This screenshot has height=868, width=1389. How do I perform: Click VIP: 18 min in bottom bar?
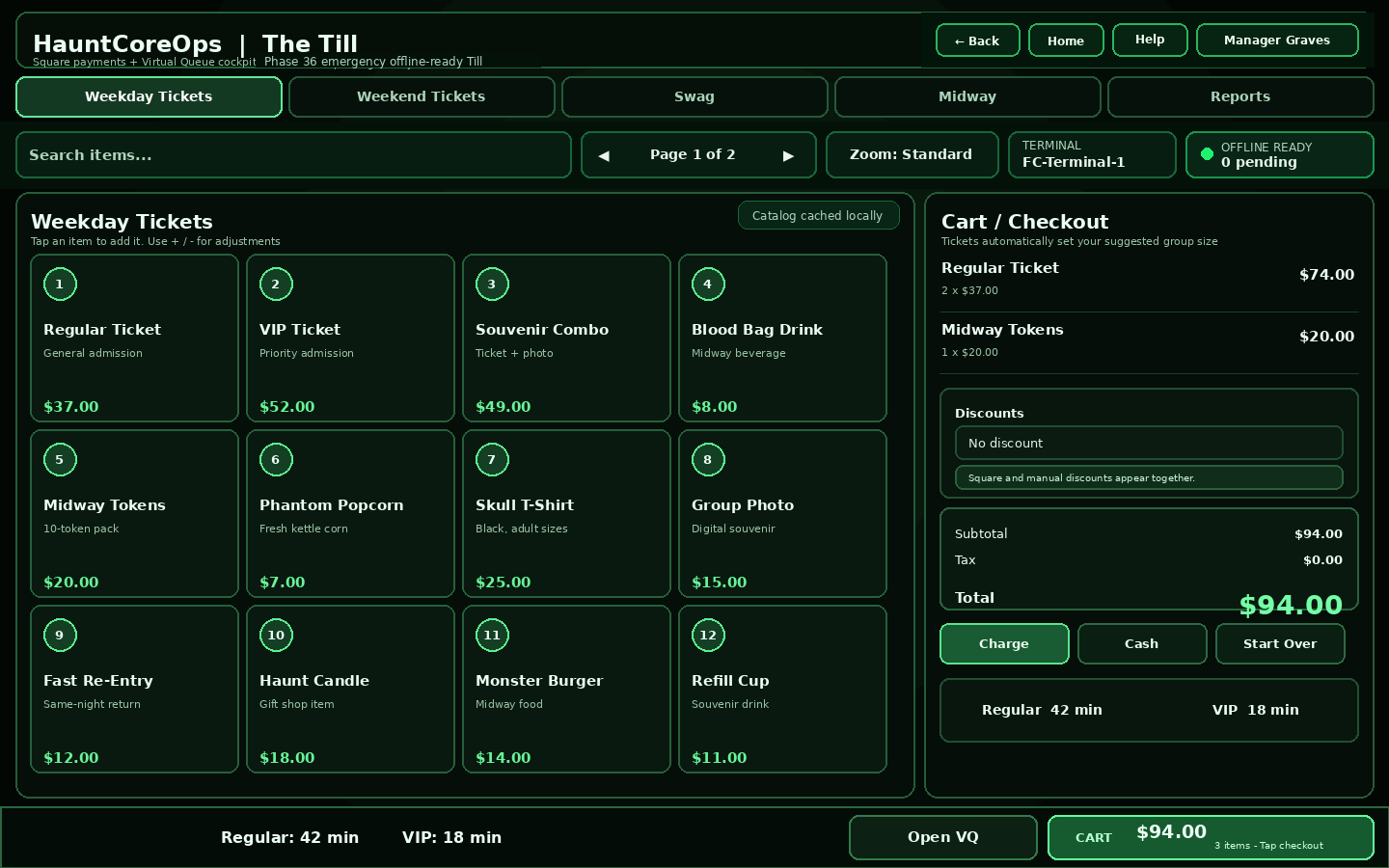[x=451, y=837]
